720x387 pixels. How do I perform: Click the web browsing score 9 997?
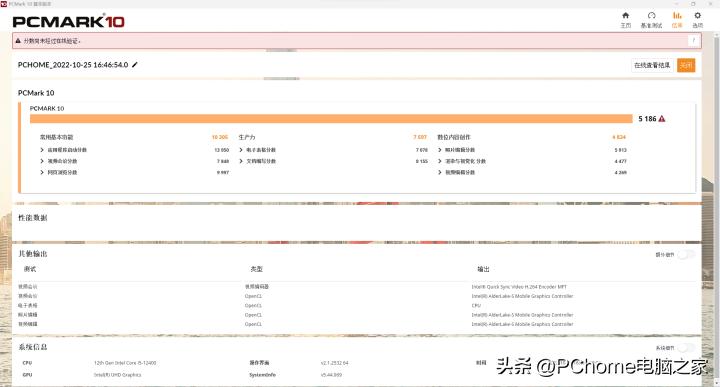[223, 173]
